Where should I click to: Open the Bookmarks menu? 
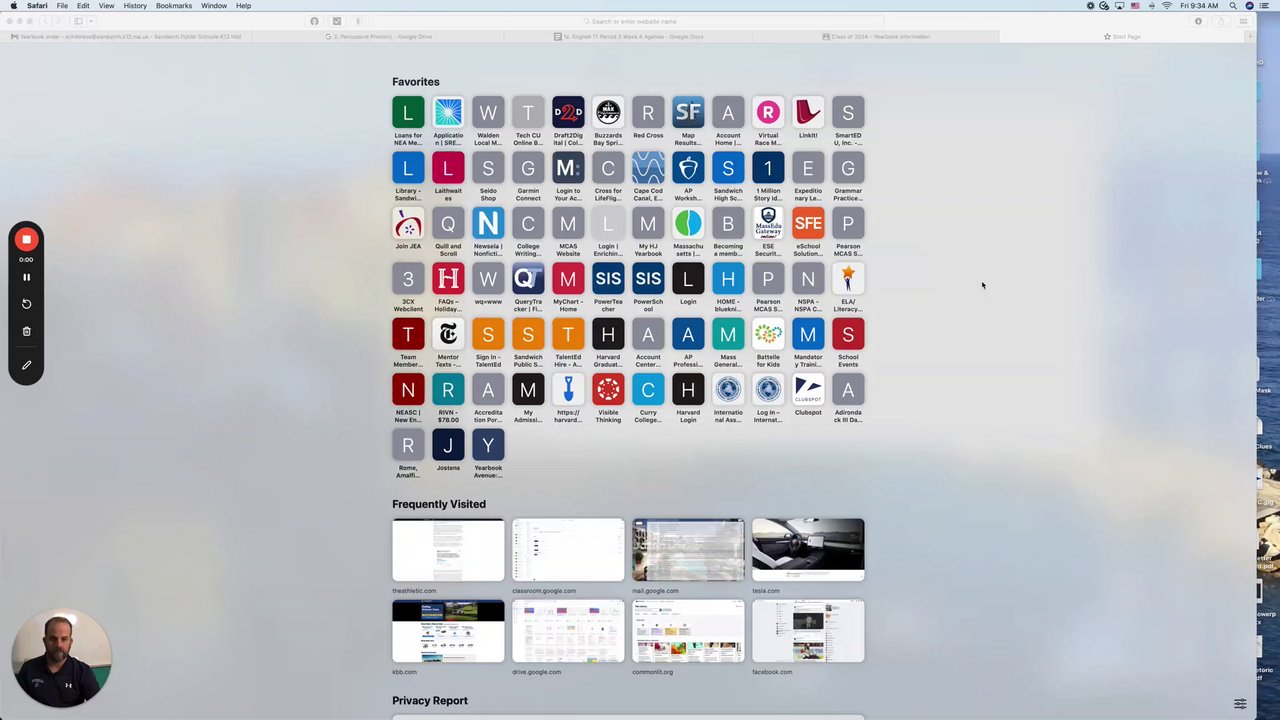click(174, 6)
